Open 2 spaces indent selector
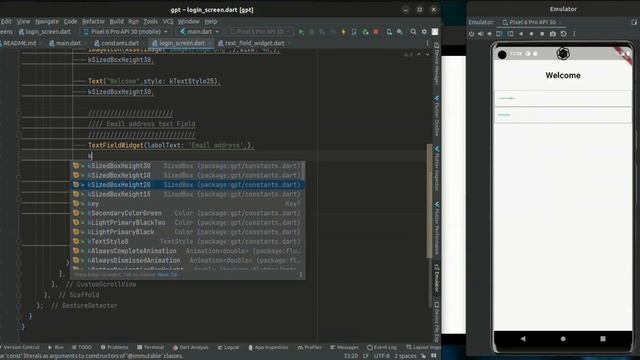Image resolution: width=640 pixels, height=360 pixels. pyautogui.click(x=405, y=356)
